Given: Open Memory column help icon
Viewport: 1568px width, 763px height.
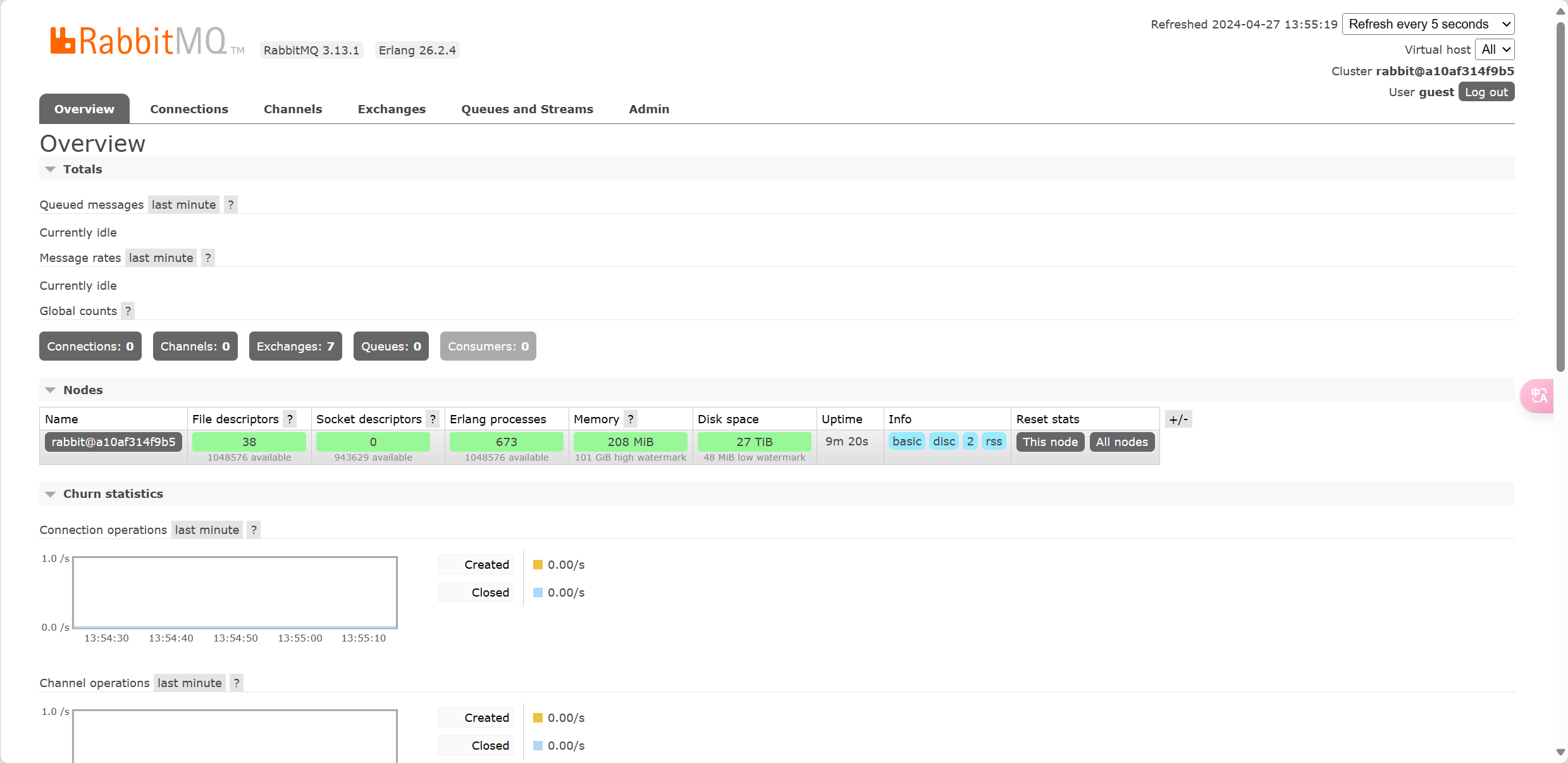Looking at the screenshot, I should [630, 419].
